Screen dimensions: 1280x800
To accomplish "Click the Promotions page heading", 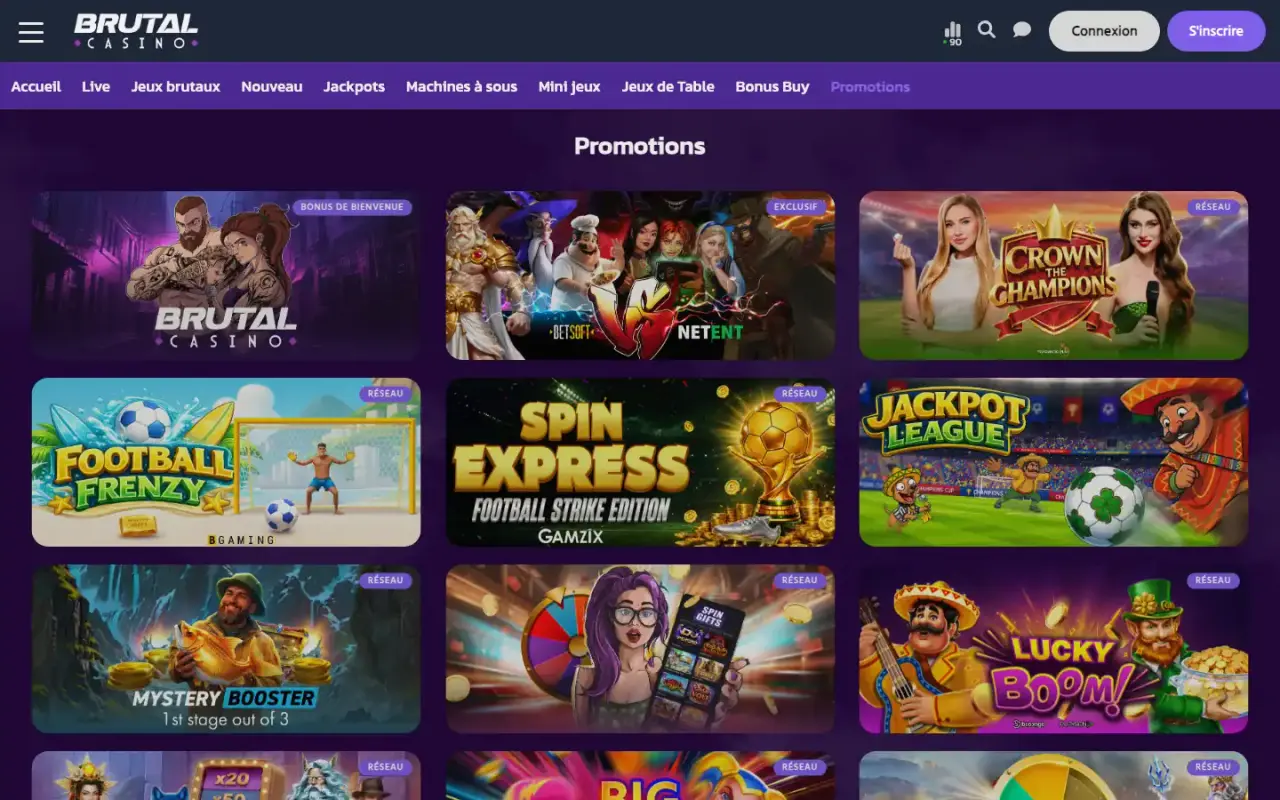I will pyautogui.click(x=640, y=146).
